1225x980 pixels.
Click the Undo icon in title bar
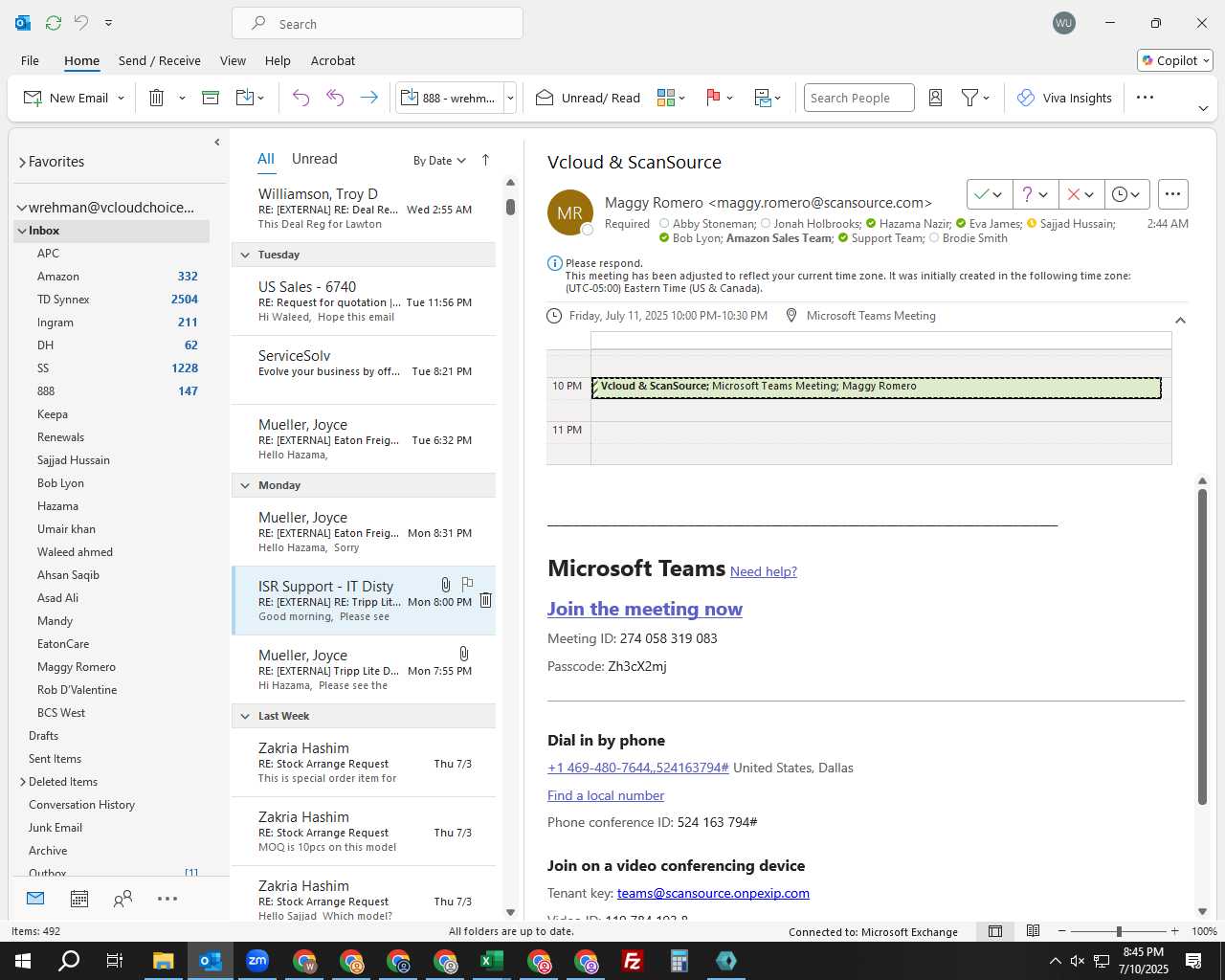(x=81, y=23)
